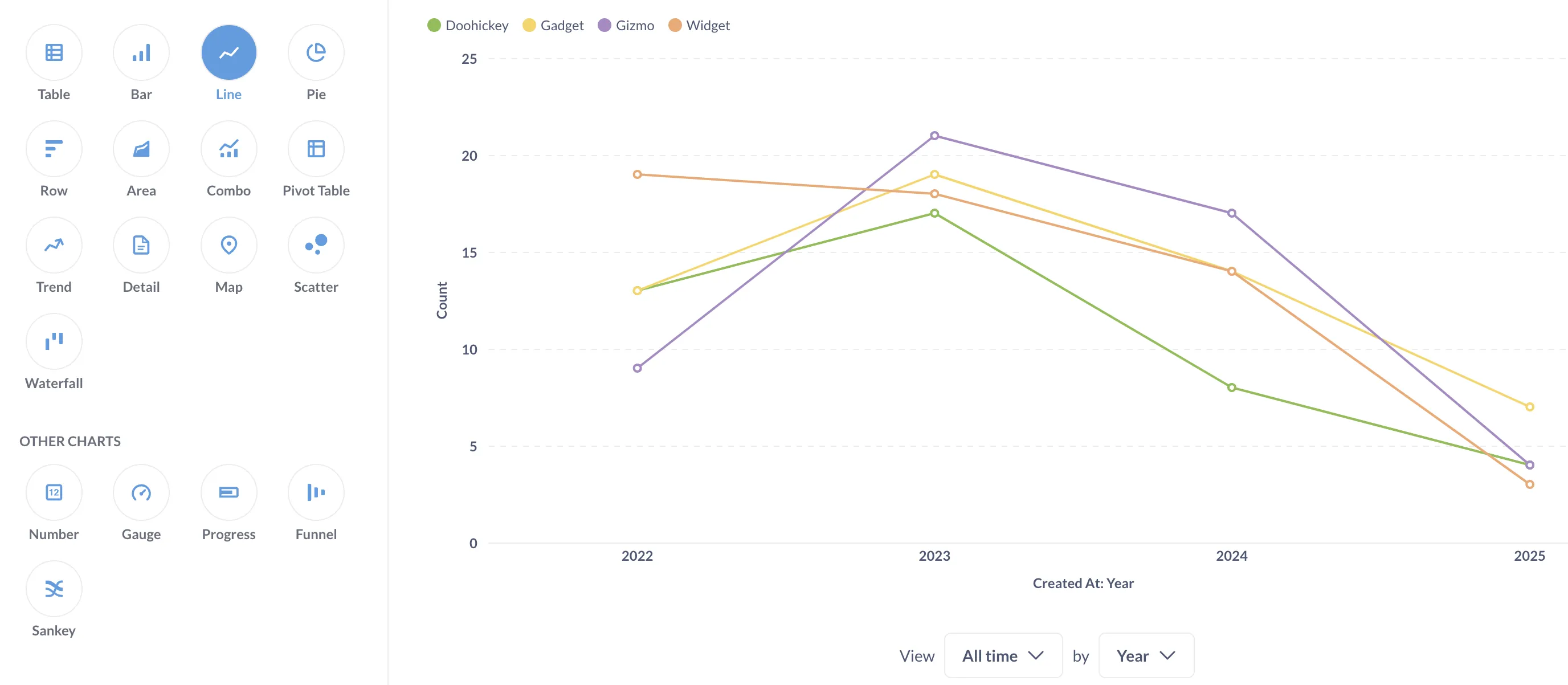
Task: Select the currently active Line chart
Action: pos(228,52)
